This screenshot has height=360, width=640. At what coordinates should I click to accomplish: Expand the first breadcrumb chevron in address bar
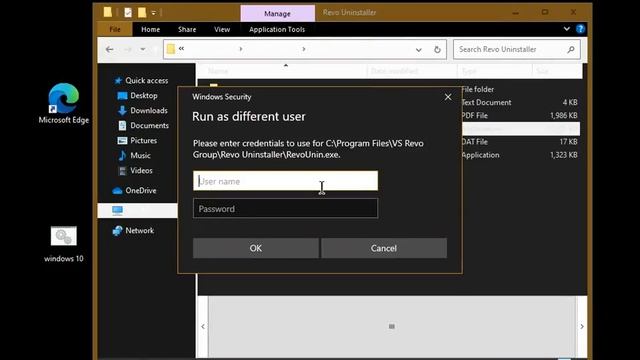tap(241, 49)
